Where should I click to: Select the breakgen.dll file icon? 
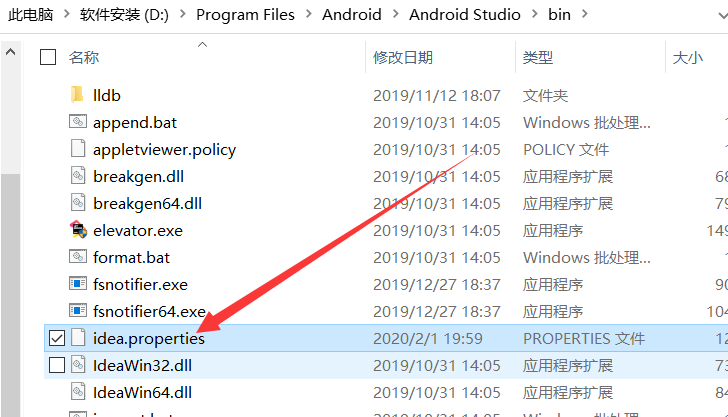point(78,176)
